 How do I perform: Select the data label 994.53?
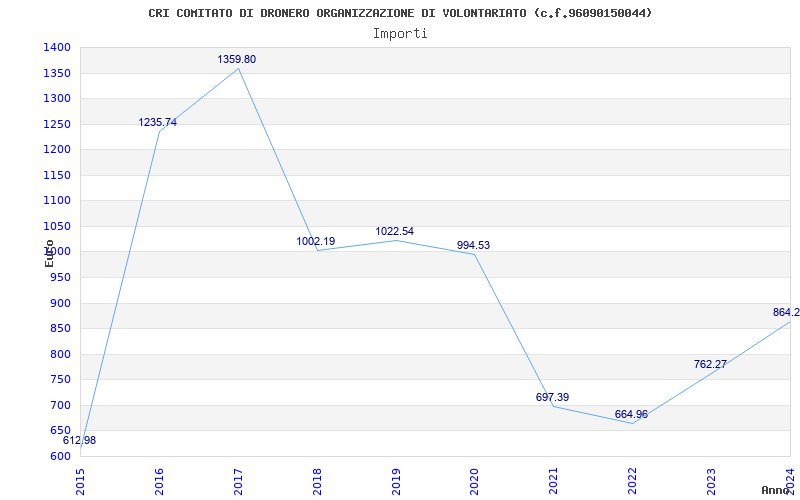point(473,245)
